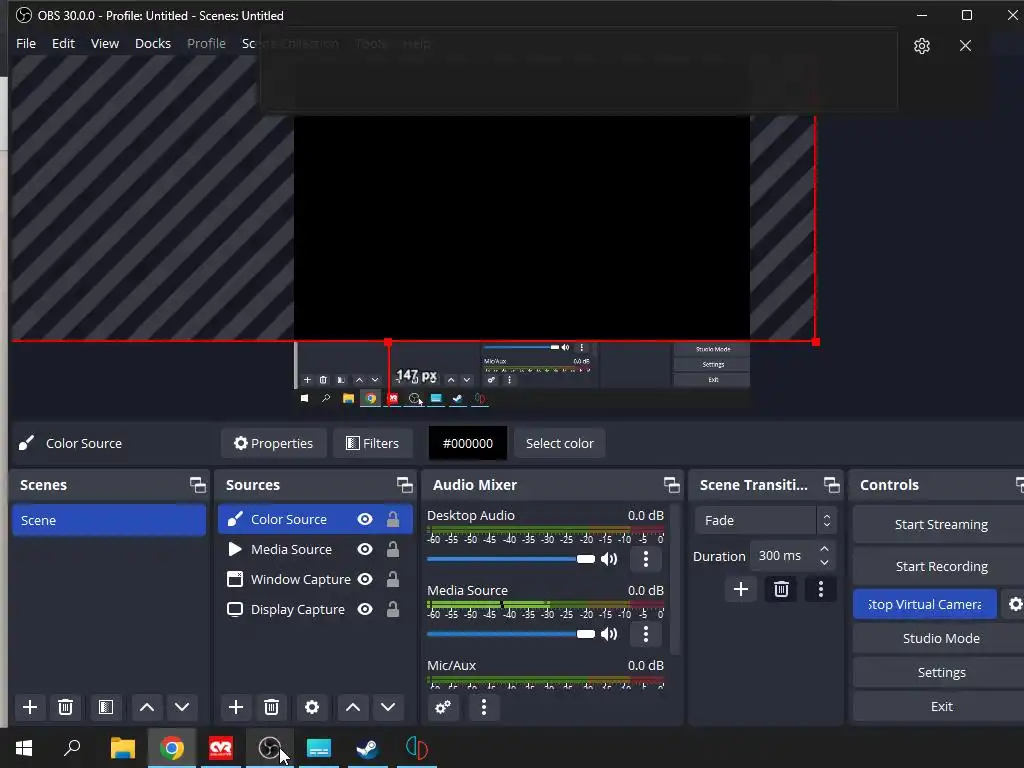Screen dimensions: 1024x768
Task: Open the View menu
Action: 104,44
